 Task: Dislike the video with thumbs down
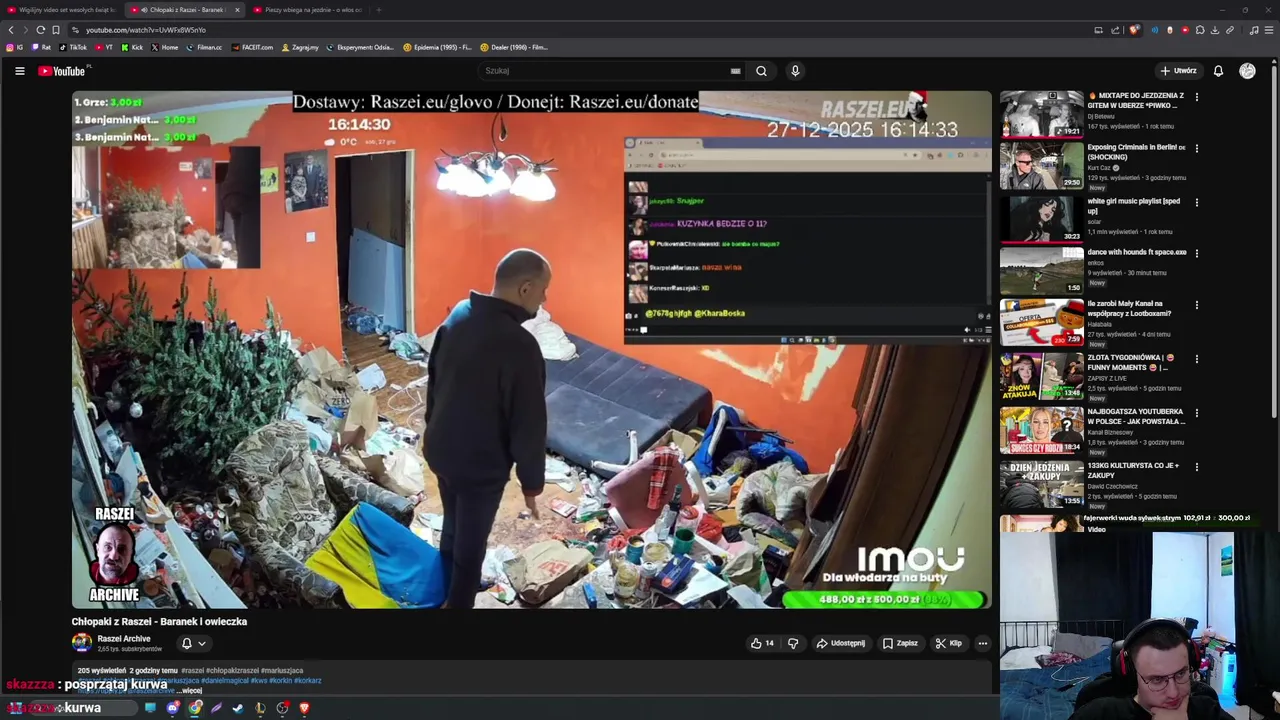coord(793,643)
